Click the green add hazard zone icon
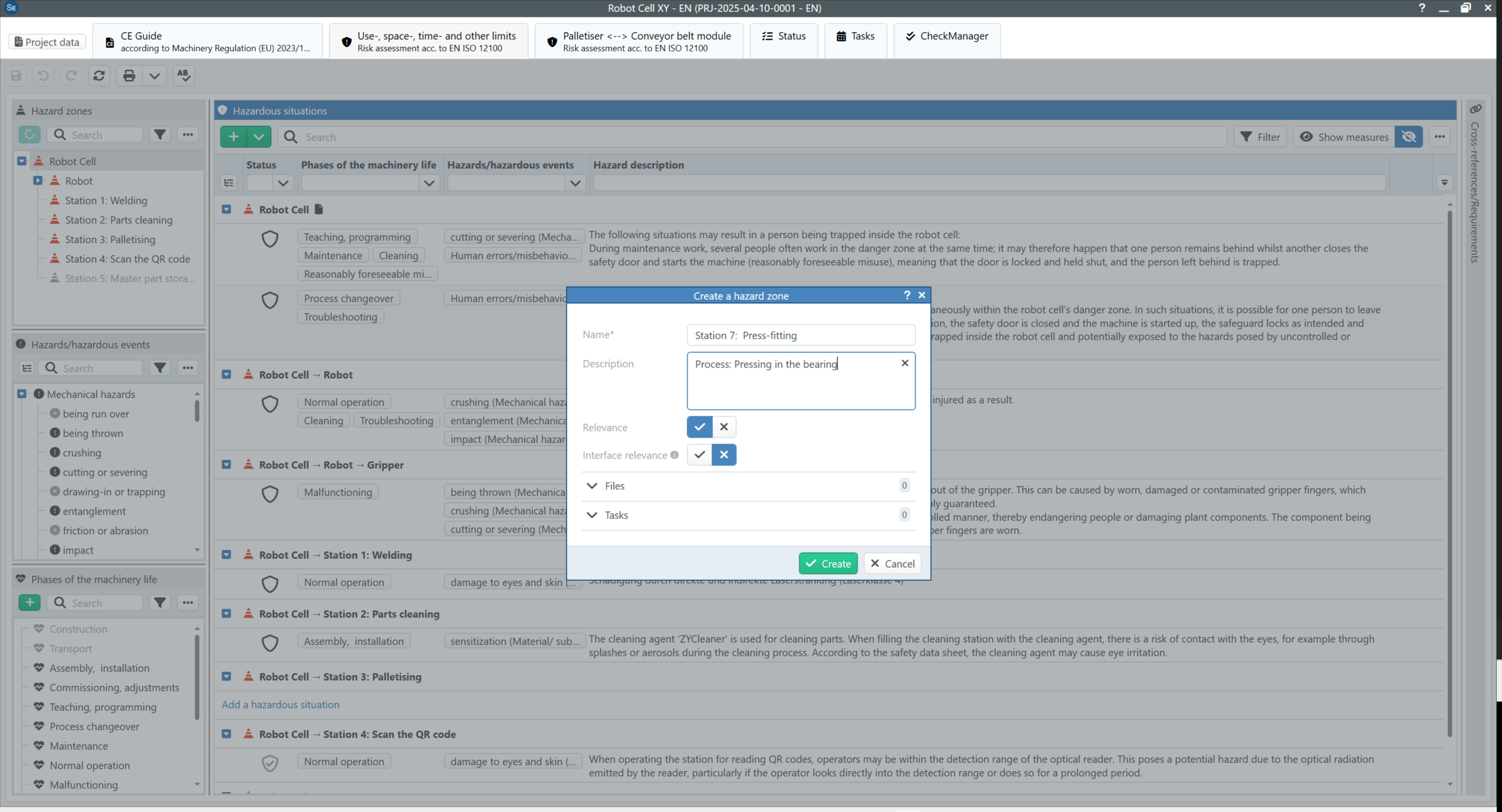Image resolution: width=1502 pixels, height=812 pixels. [29, 134]
